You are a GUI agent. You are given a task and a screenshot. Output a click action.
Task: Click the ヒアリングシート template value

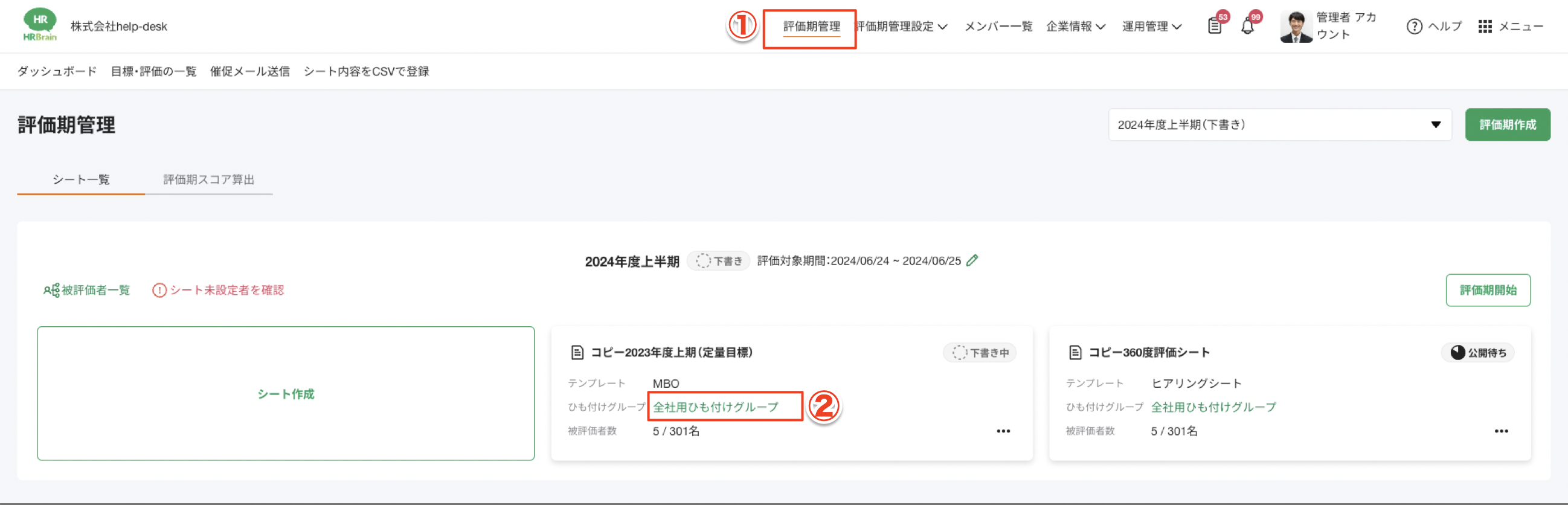pyautogui.click(x=1196, y=384)
